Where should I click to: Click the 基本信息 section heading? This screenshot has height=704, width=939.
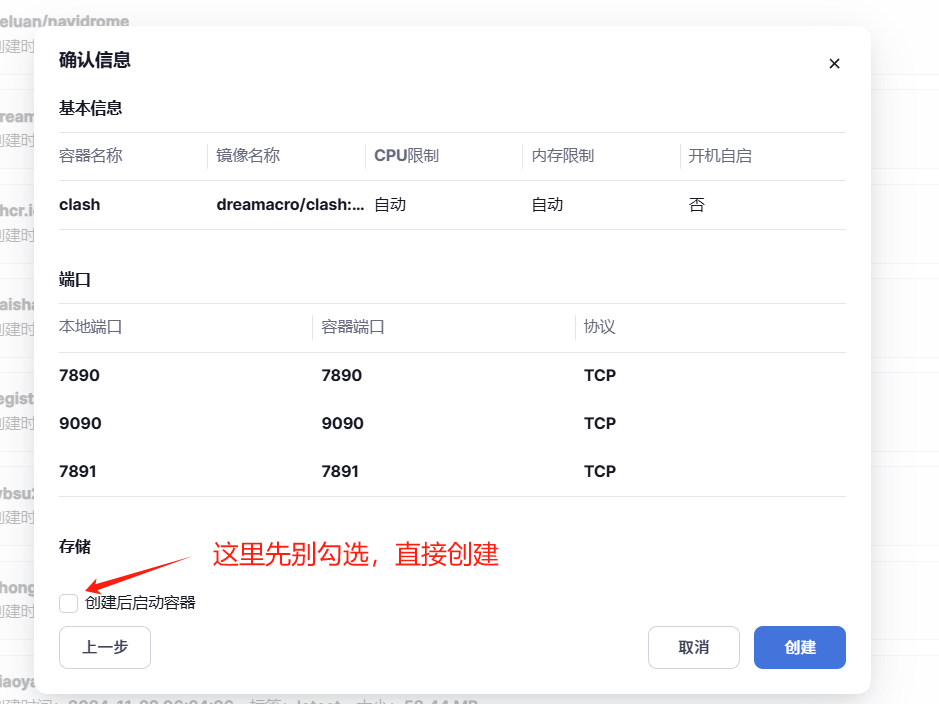pyautogui.click(x=90, y=108)
